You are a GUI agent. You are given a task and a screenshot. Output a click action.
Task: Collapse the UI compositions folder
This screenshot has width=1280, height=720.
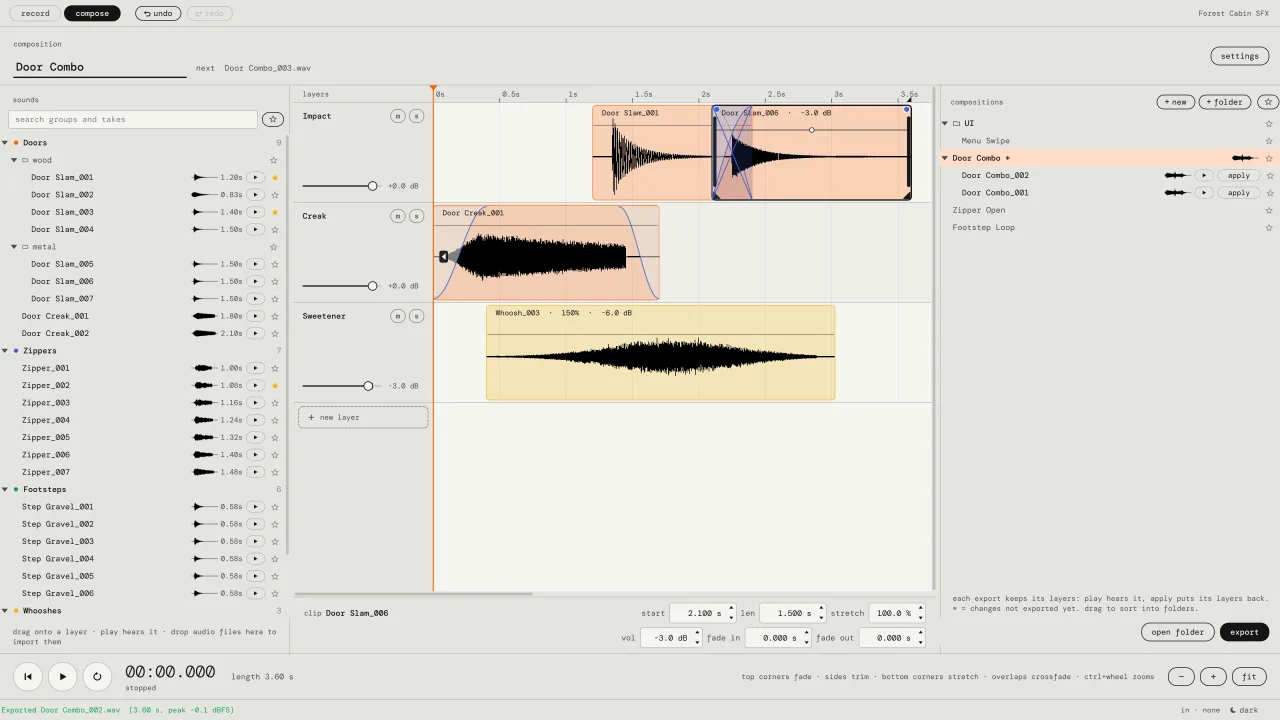pyautogui.click(x=945, y=124)
